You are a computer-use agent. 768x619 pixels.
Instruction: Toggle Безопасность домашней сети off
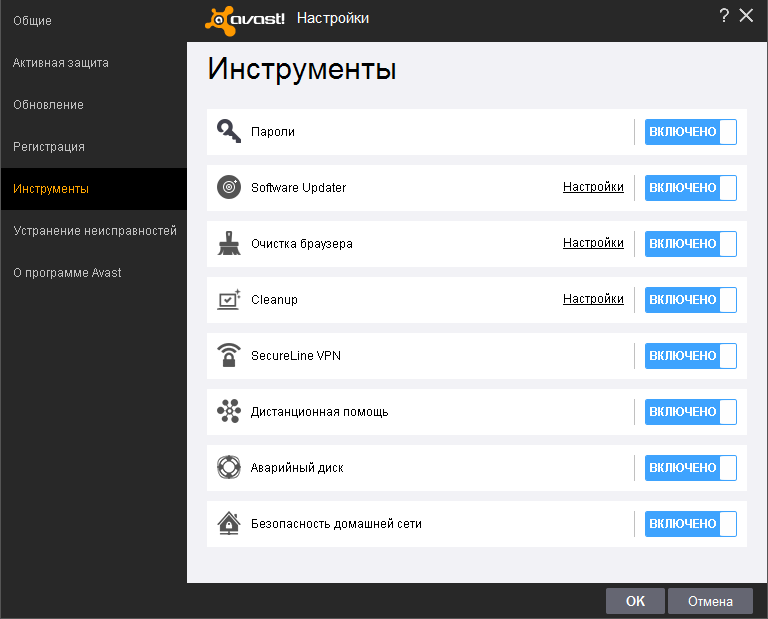point(690,524)
